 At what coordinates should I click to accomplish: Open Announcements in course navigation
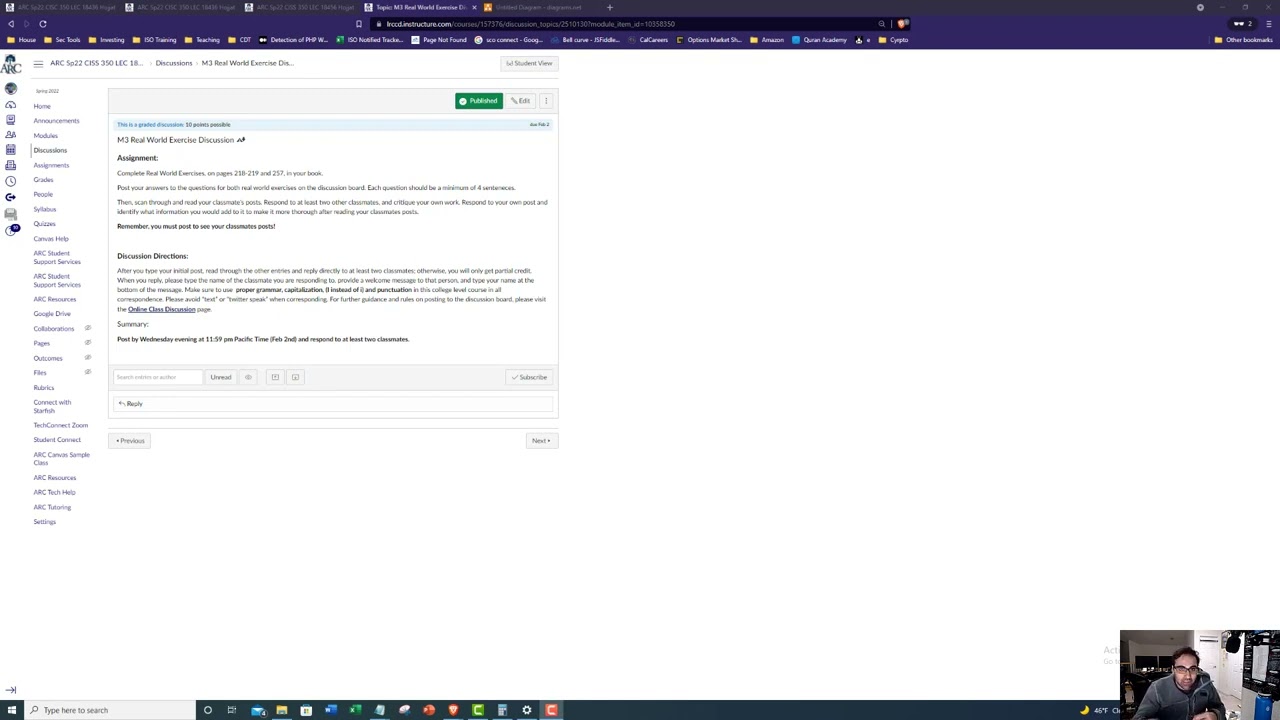click(56, 121)
